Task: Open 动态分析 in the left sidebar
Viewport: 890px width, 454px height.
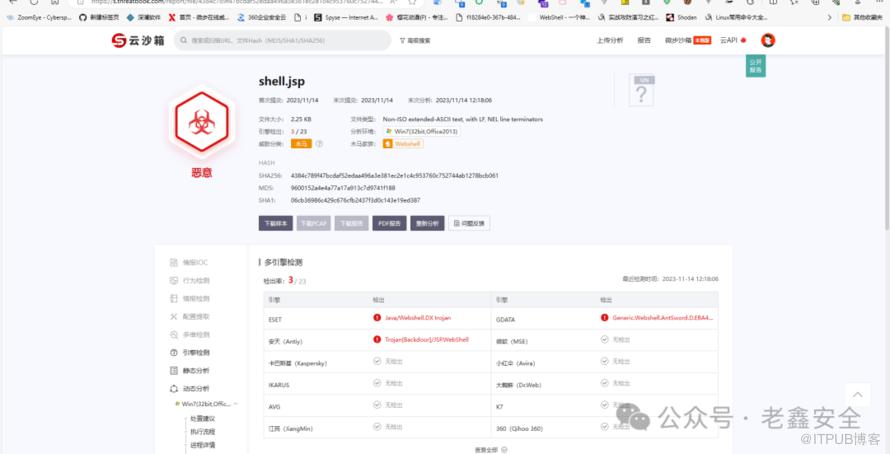Action: [195, 388]
